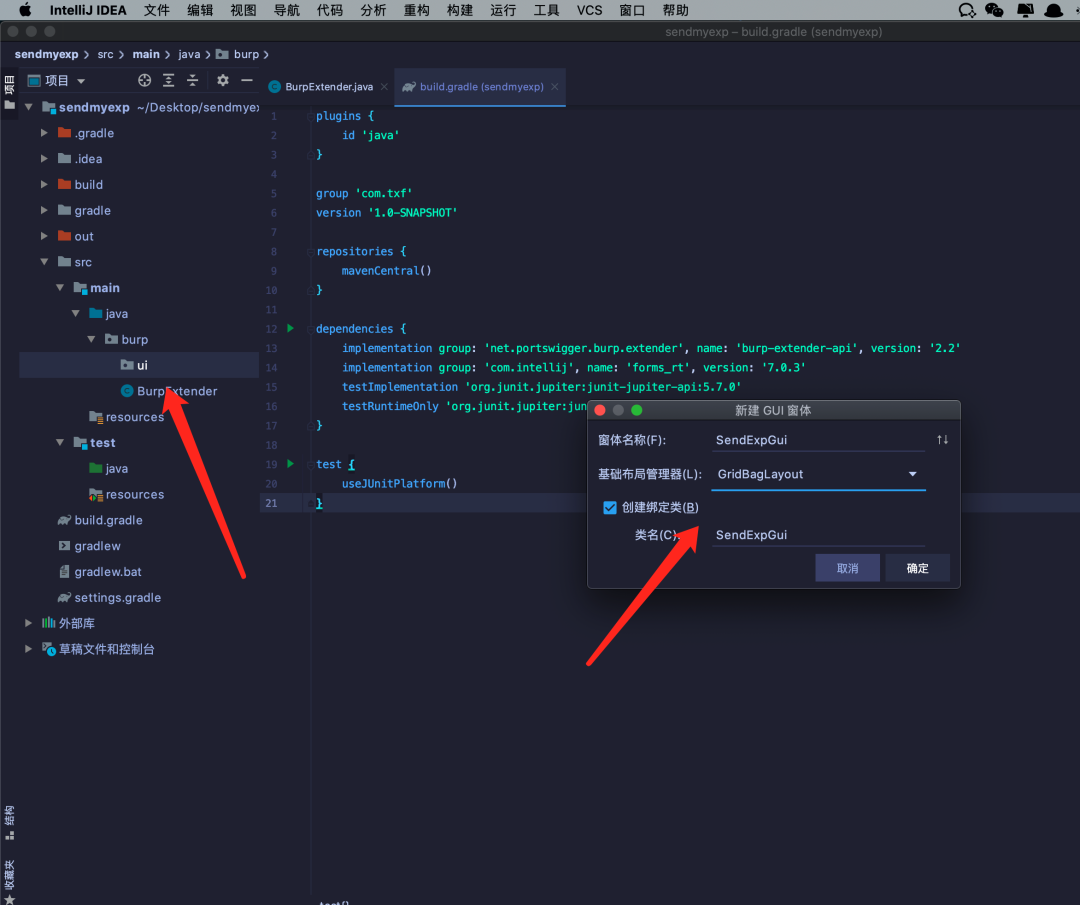Open the 编辑 (Edit) menu

(x=200, y=10)
